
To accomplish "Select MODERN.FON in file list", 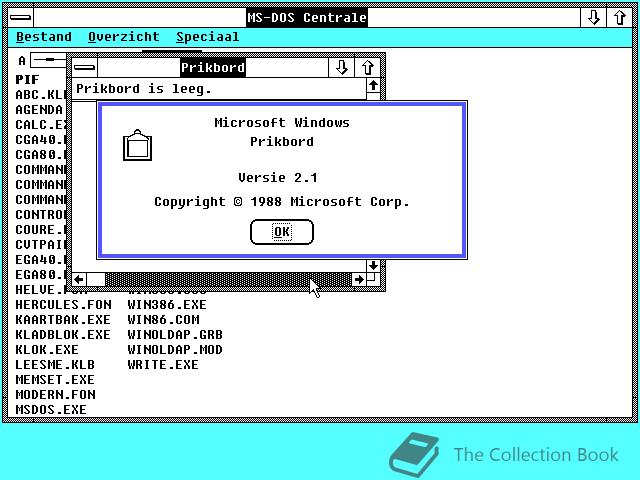I will [x=56, y=395].
